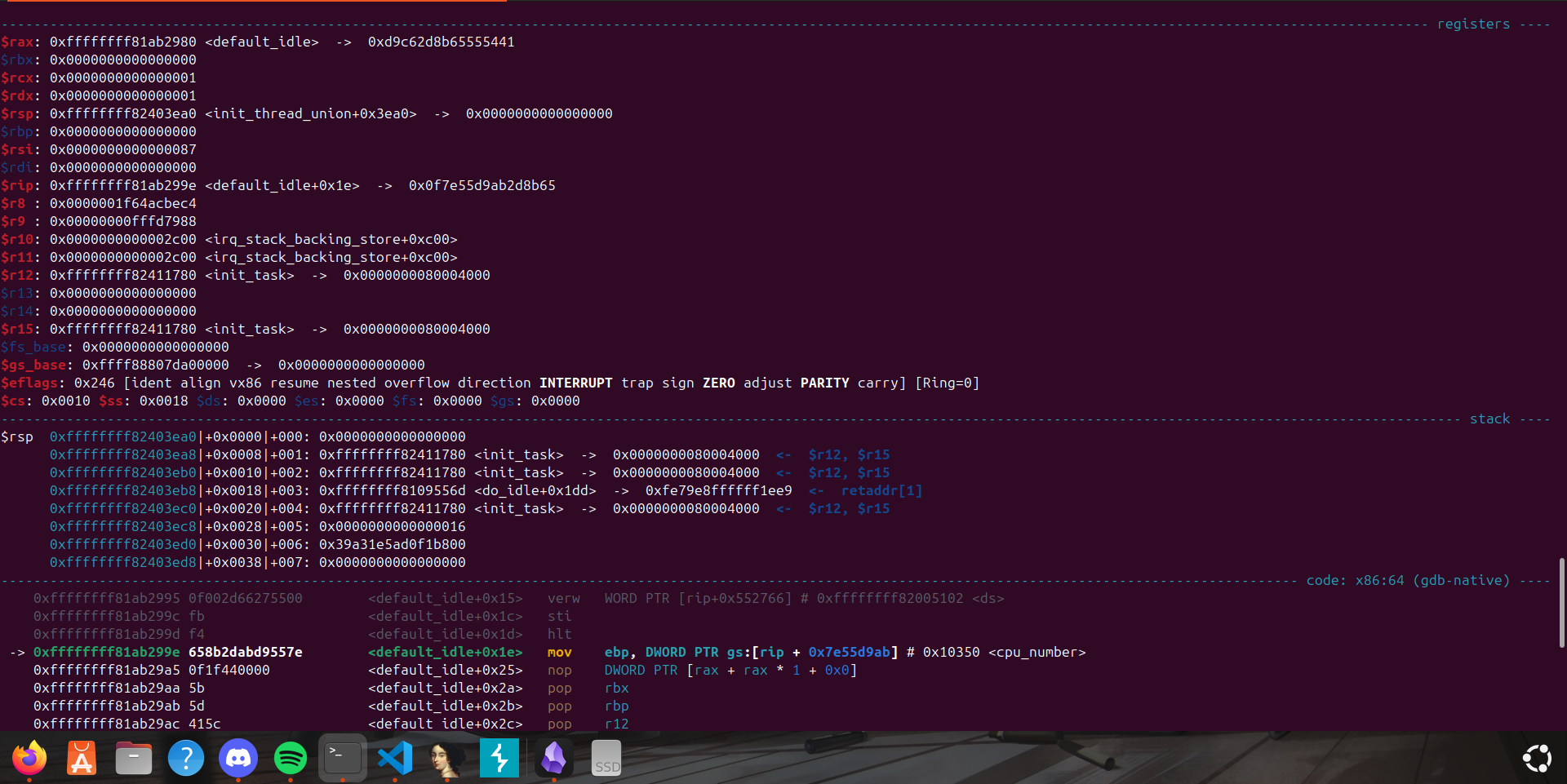Click the 'stack' section header label
This screenshot has width=1567, height=784.
[x=1489, y=419]
